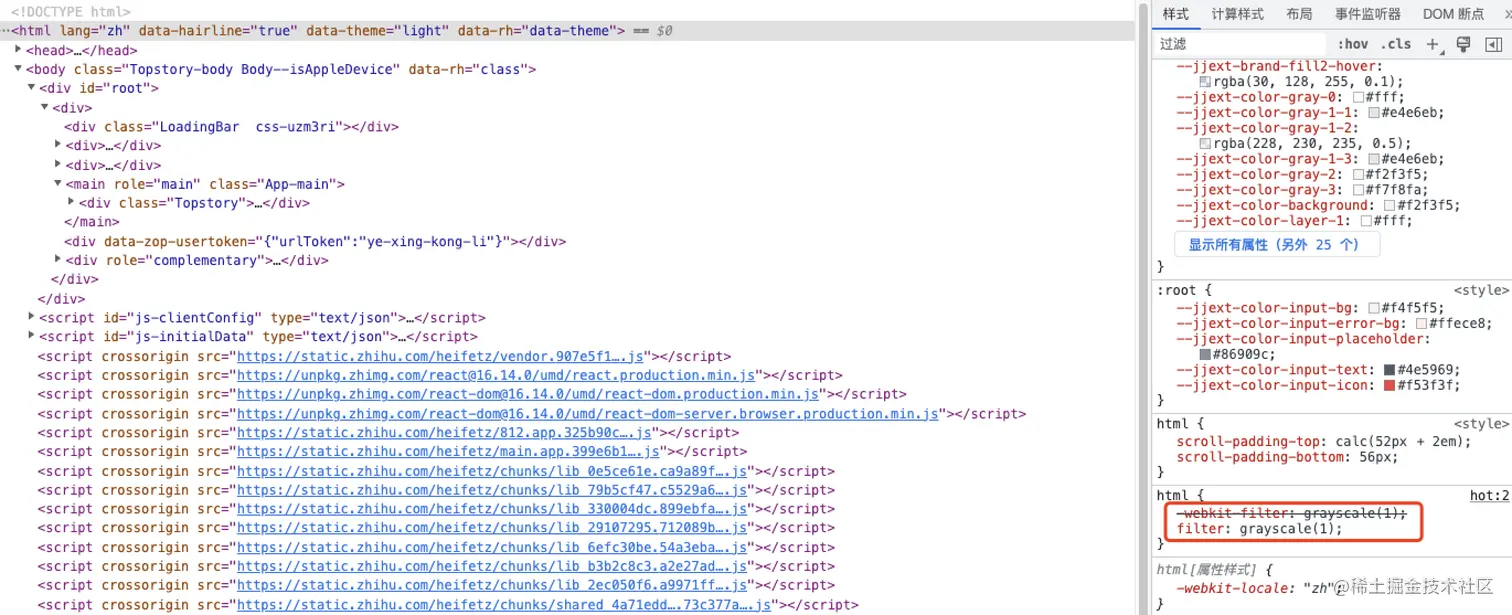
Task: Toggle the .cls class editor
Action: pyautogui.click(x=1395, y=44)
